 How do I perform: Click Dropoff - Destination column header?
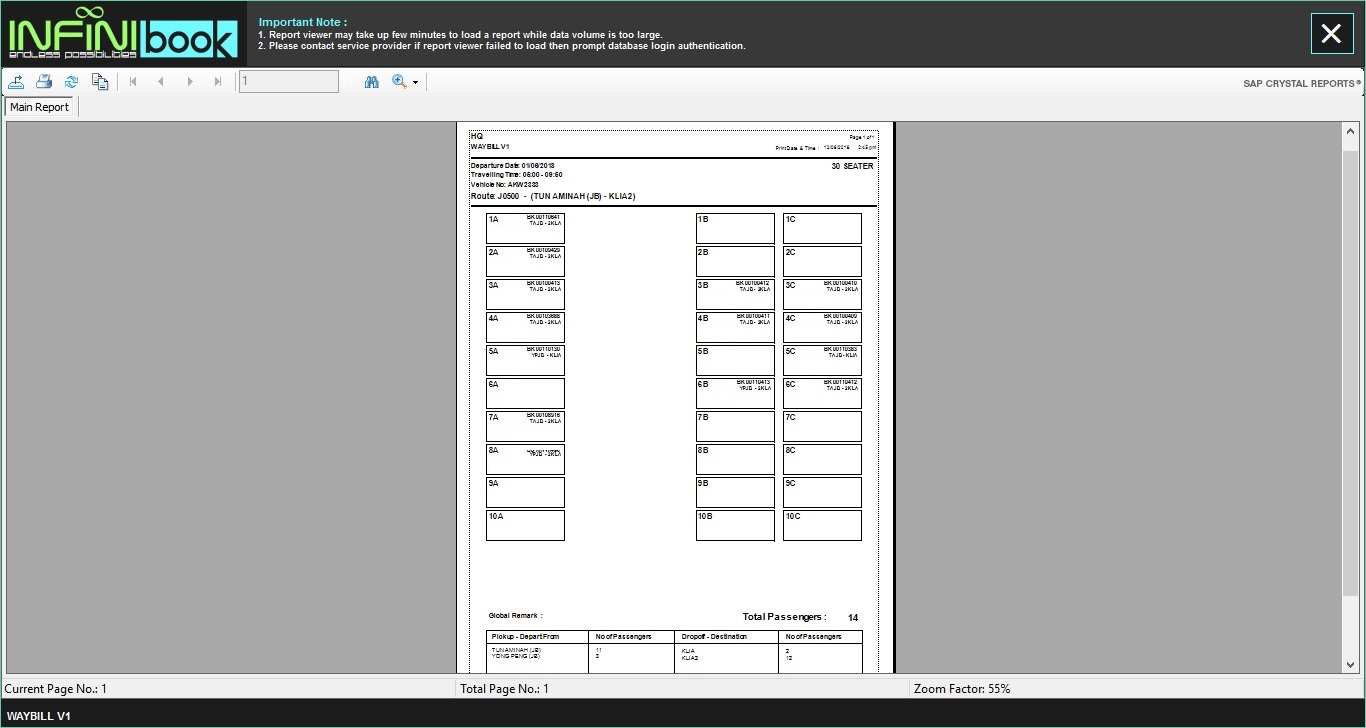tap(714, 637)
